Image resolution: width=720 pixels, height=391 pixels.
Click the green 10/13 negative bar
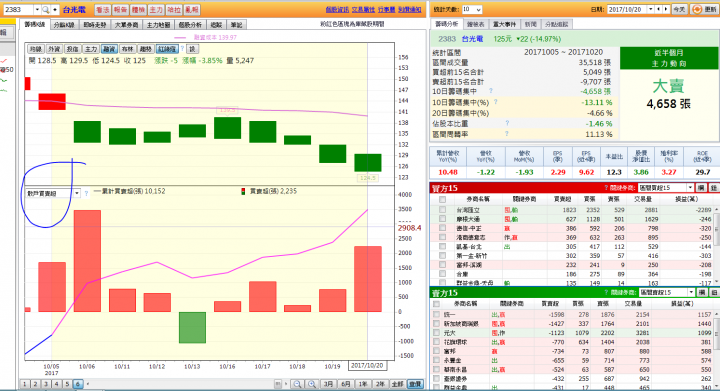(x=192, y=327)
